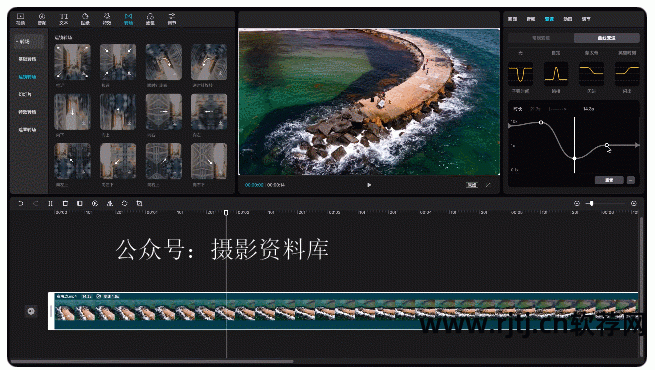Select the last sidebar transition category
655x370 pixels.
point(27,130)
